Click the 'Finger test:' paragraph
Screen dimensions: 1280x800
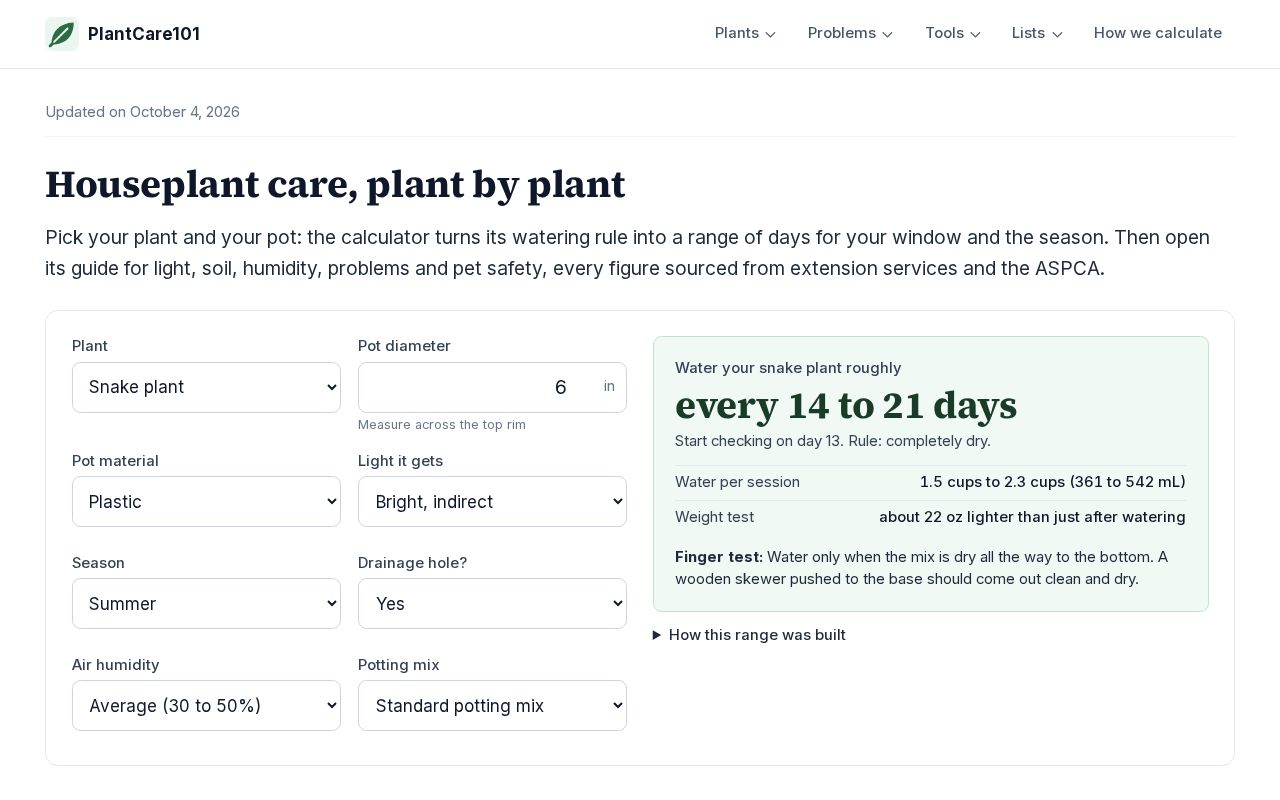pyautogui.click(x=930, y=568)
